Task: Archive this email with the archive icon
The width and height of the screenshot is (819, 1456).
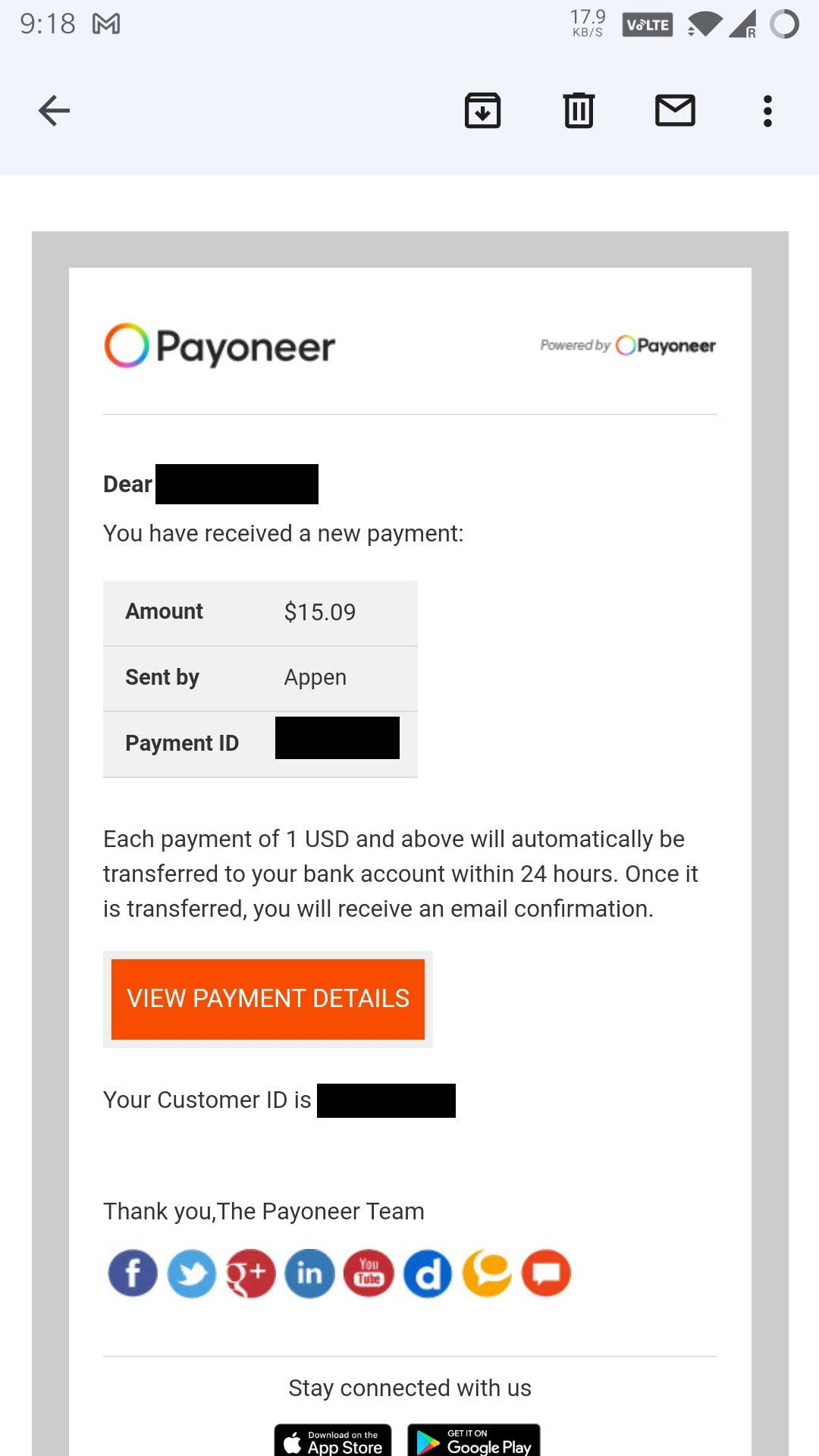Action: 482,111
